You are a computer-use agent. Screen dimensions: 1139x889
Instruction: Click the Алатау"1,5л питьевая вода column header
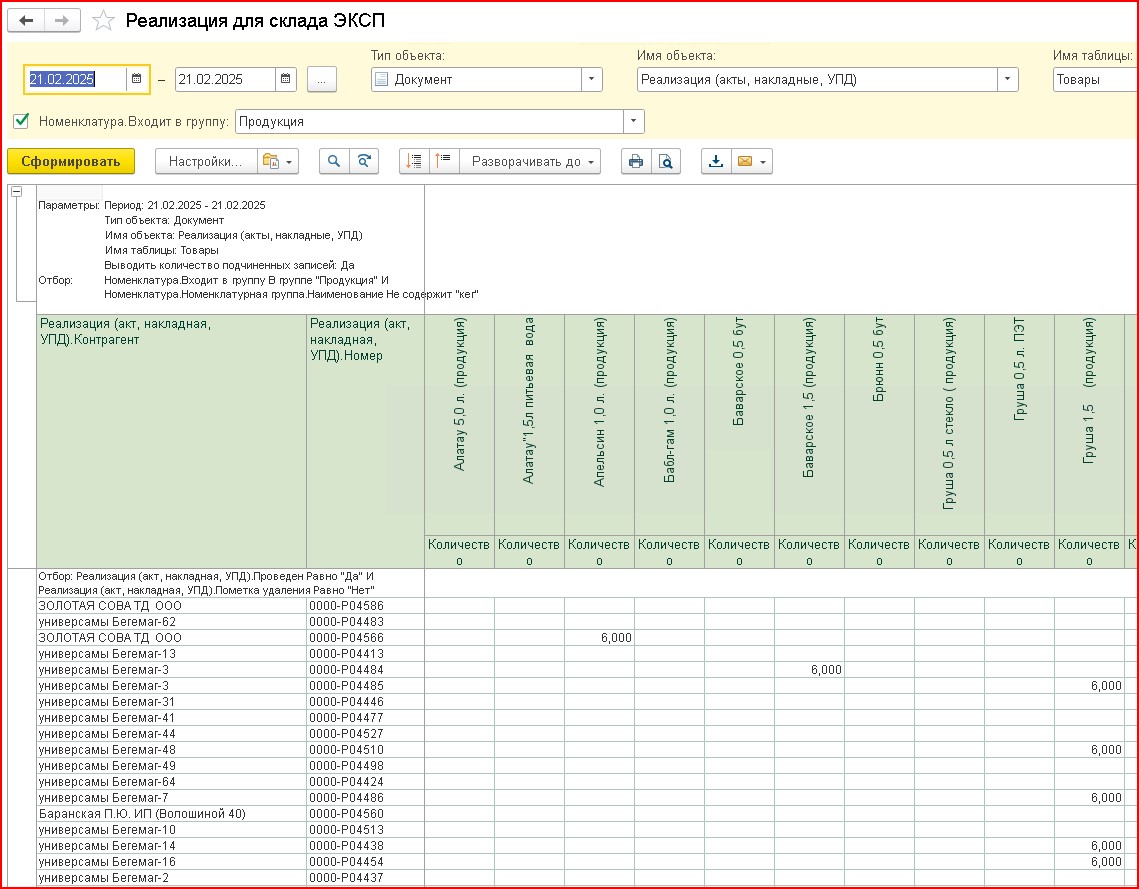pos(530,425)
